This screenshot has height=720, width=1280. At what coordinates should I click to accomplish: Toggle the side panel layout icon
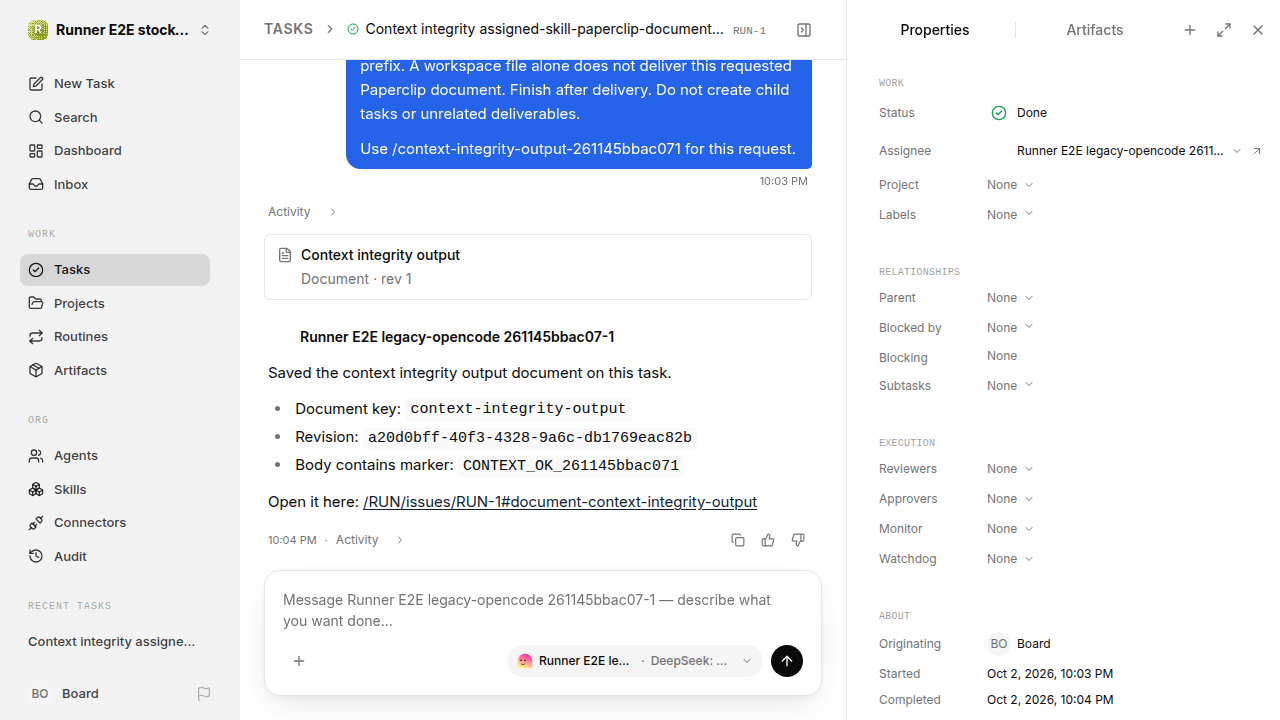[804, 30]
